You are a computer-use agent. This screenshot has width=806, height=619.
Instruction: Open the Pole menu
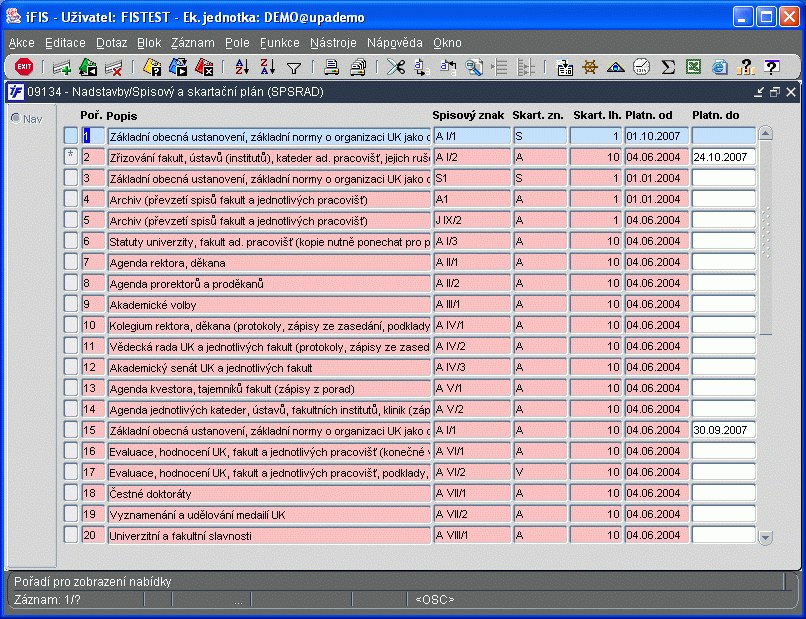coord(237,43)
